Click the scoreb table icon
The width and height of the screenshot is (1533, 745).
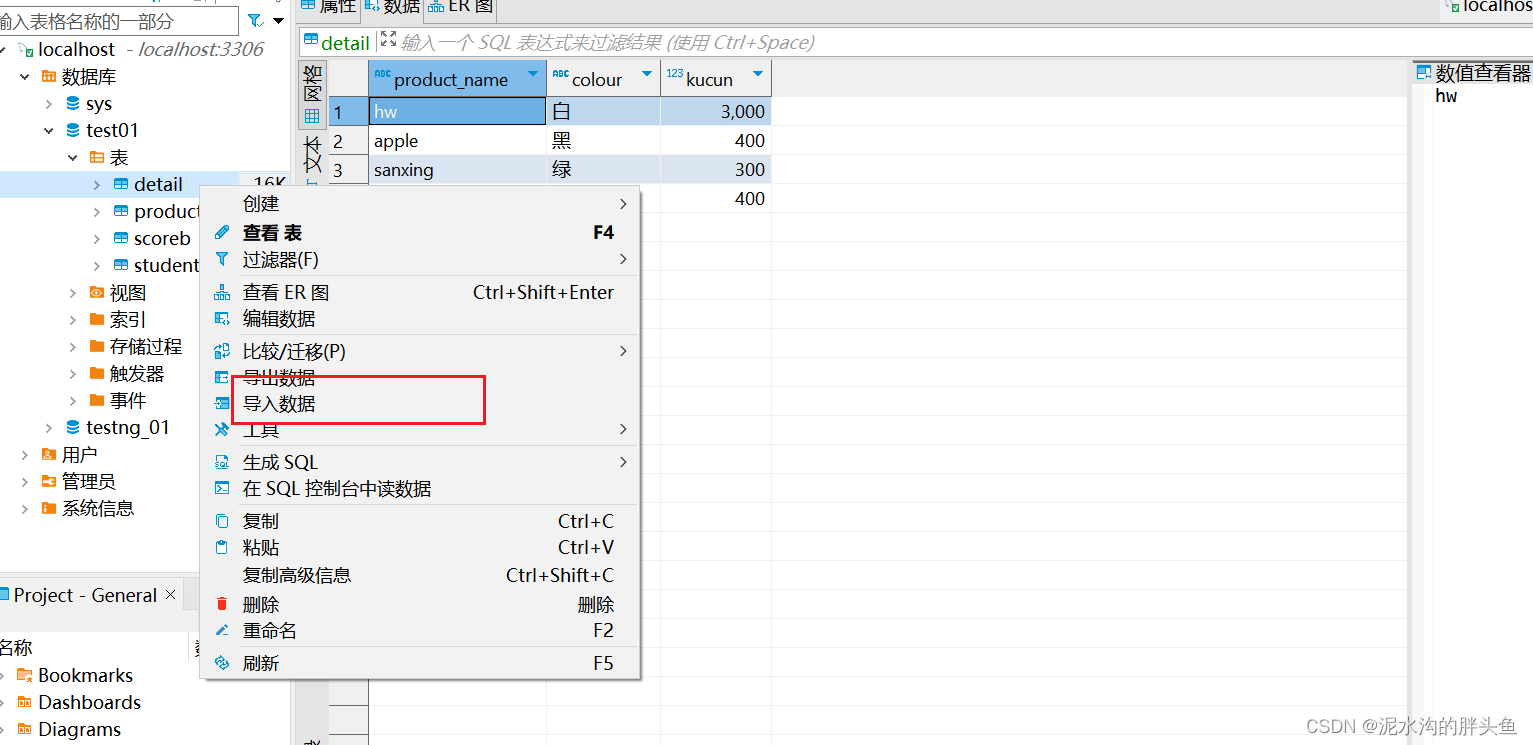[121, 239]
